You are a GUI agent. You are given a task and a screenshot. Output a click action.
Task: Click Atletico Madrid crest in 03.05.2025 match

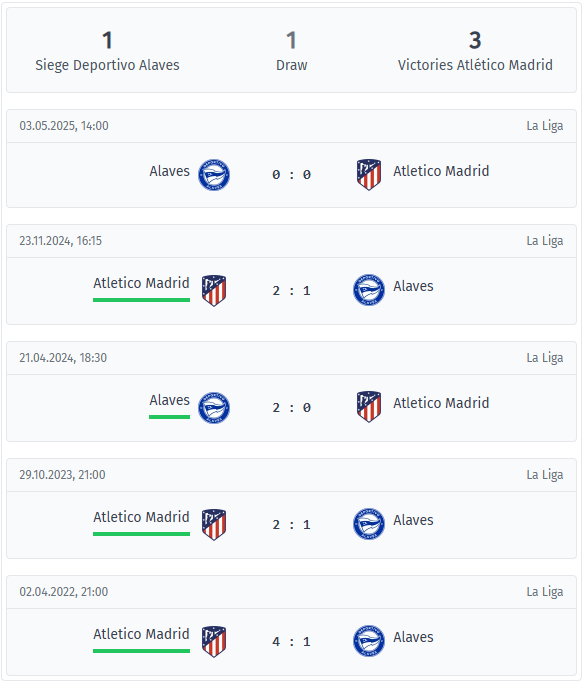369,175
